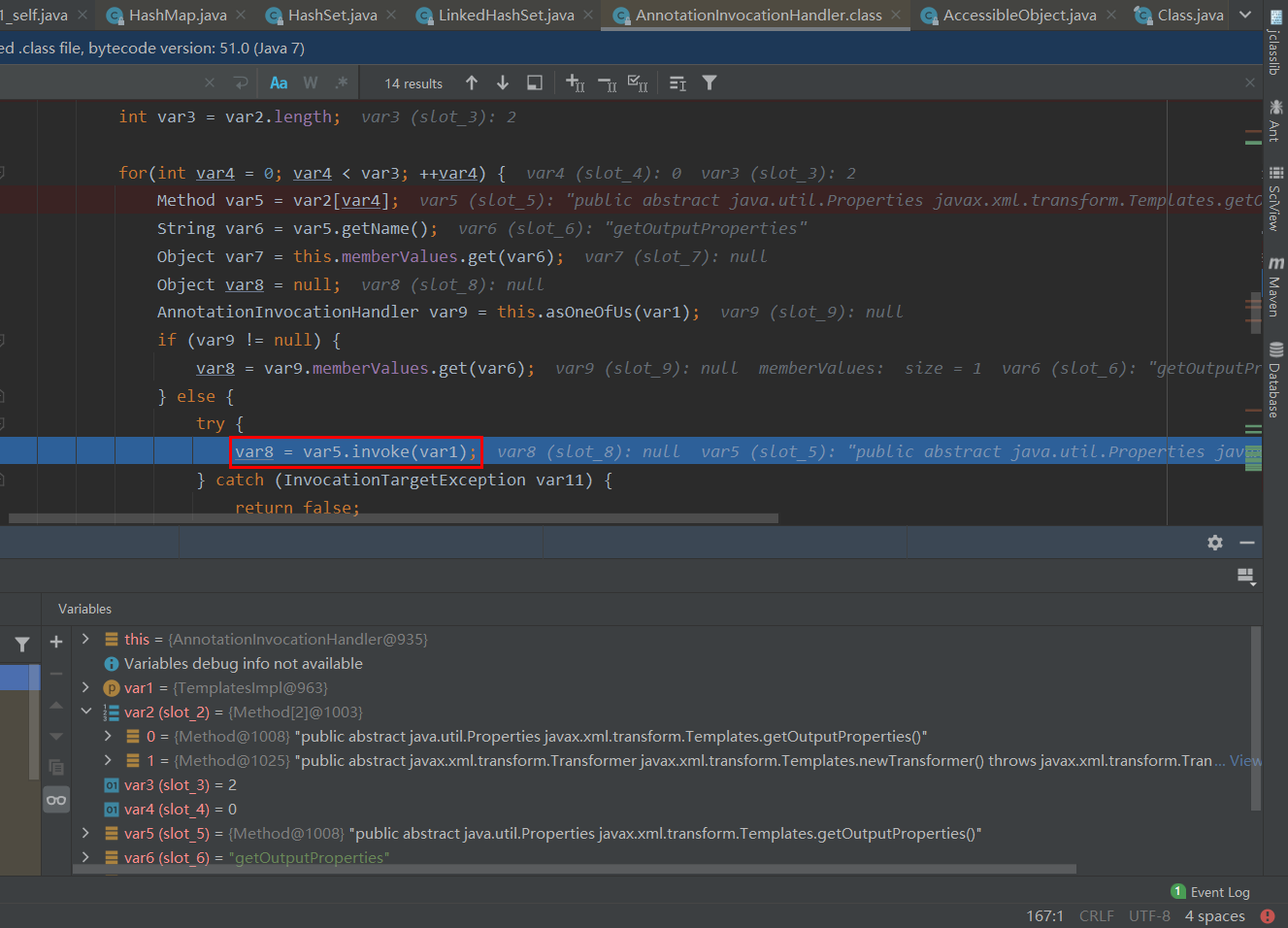Open the Database tool window

tap(1275, 380)
